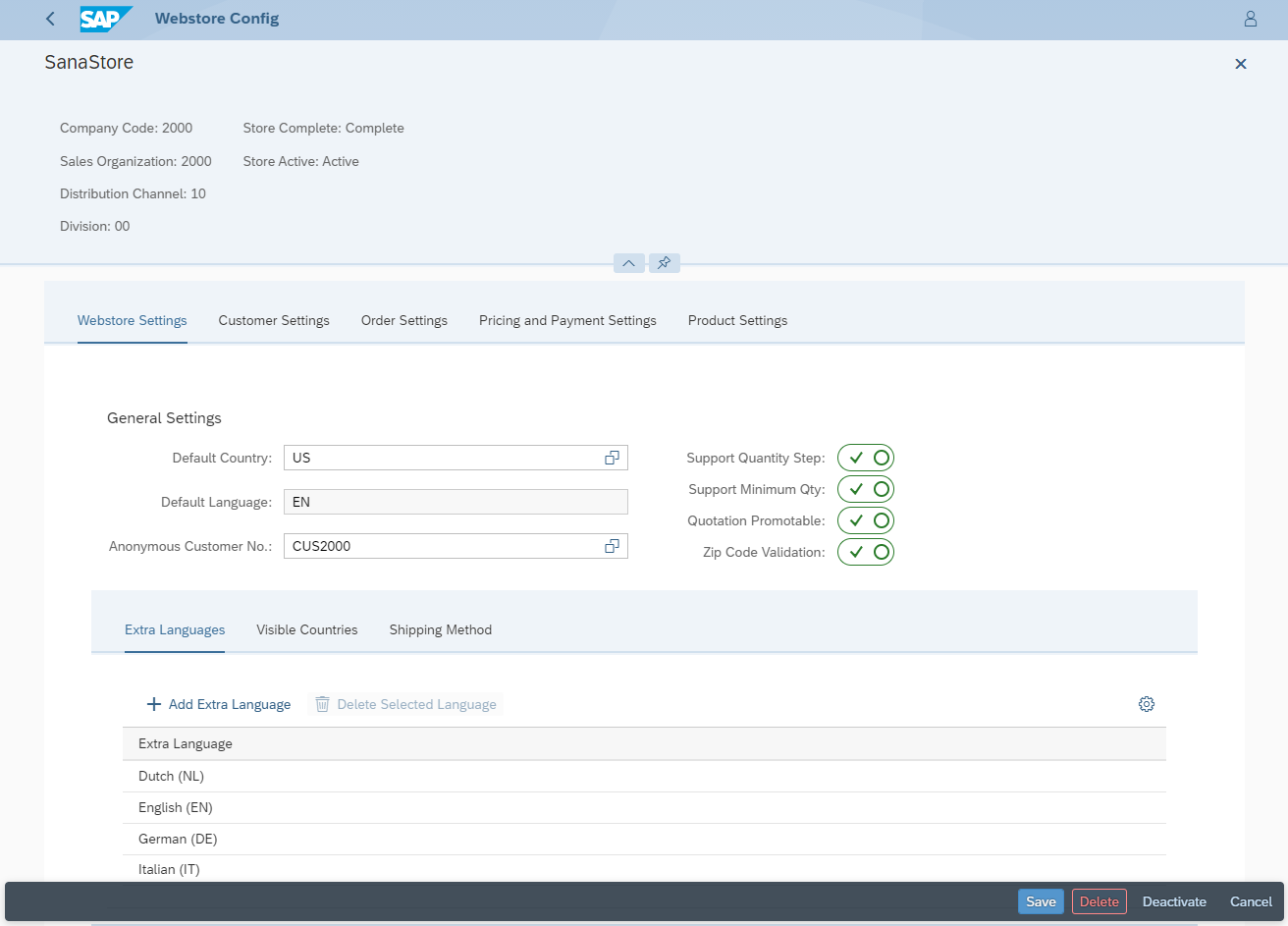Go back using the header back arrow

pos(50,19)
